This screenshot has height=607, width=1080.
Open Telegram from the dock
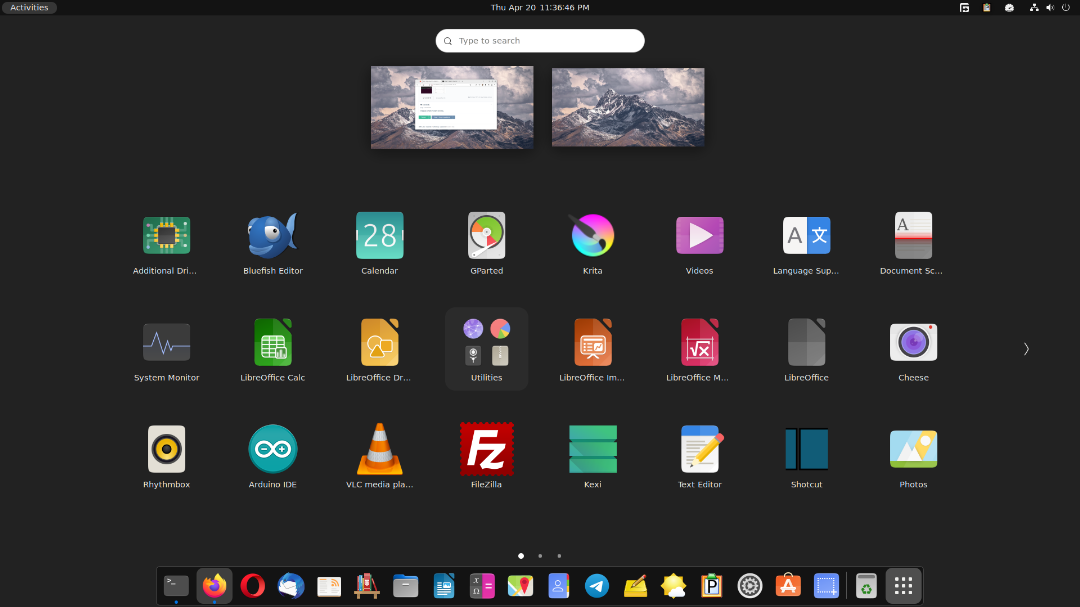(x=597, y=586)
